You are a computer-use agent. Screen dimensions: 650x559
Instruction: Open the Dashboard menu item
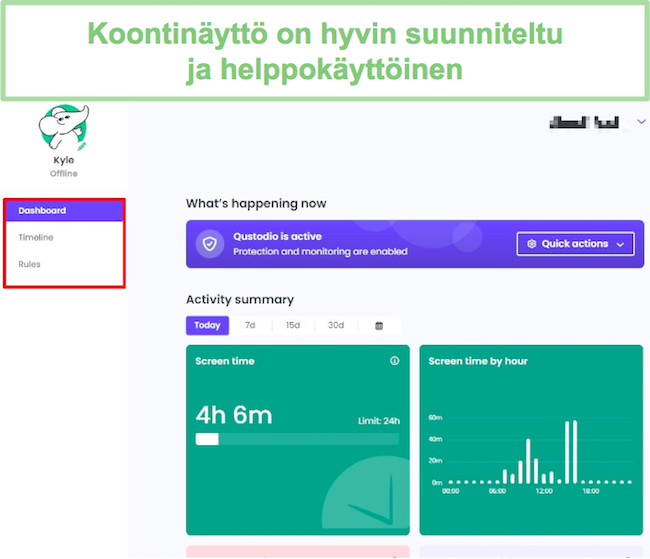click(x=64, y=211)
